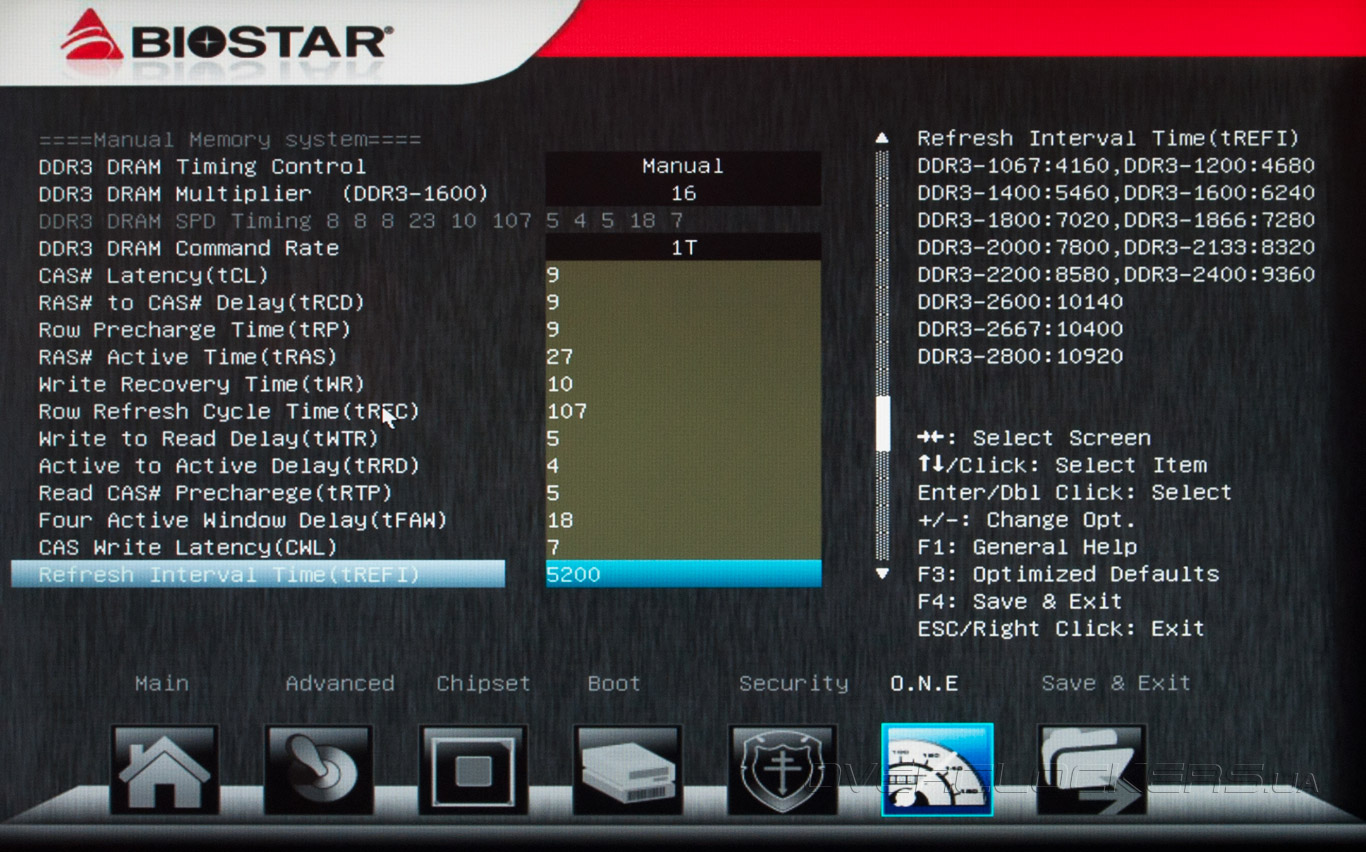
Task: Open the Main home icon
Action: point(164,769)
